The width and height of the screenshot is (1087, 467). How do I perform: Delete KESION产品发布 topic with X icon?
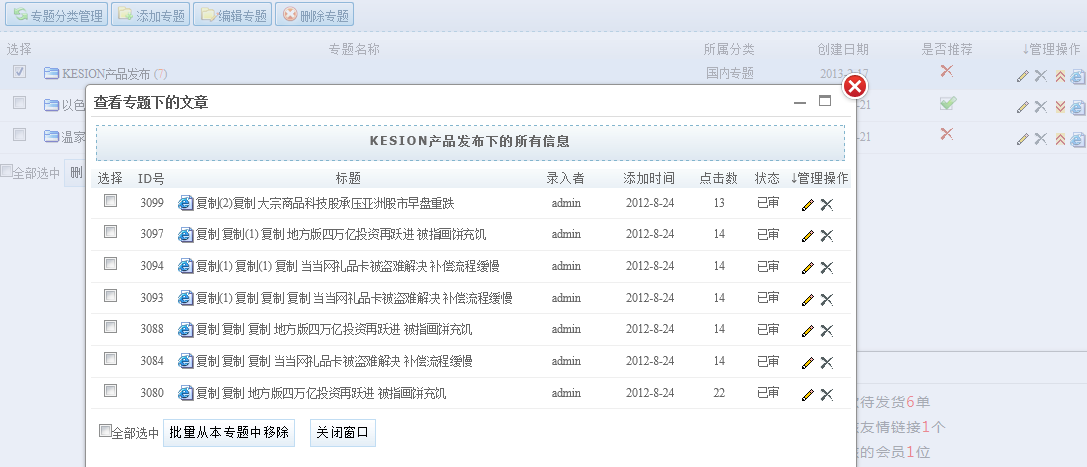pos(1041,76)
